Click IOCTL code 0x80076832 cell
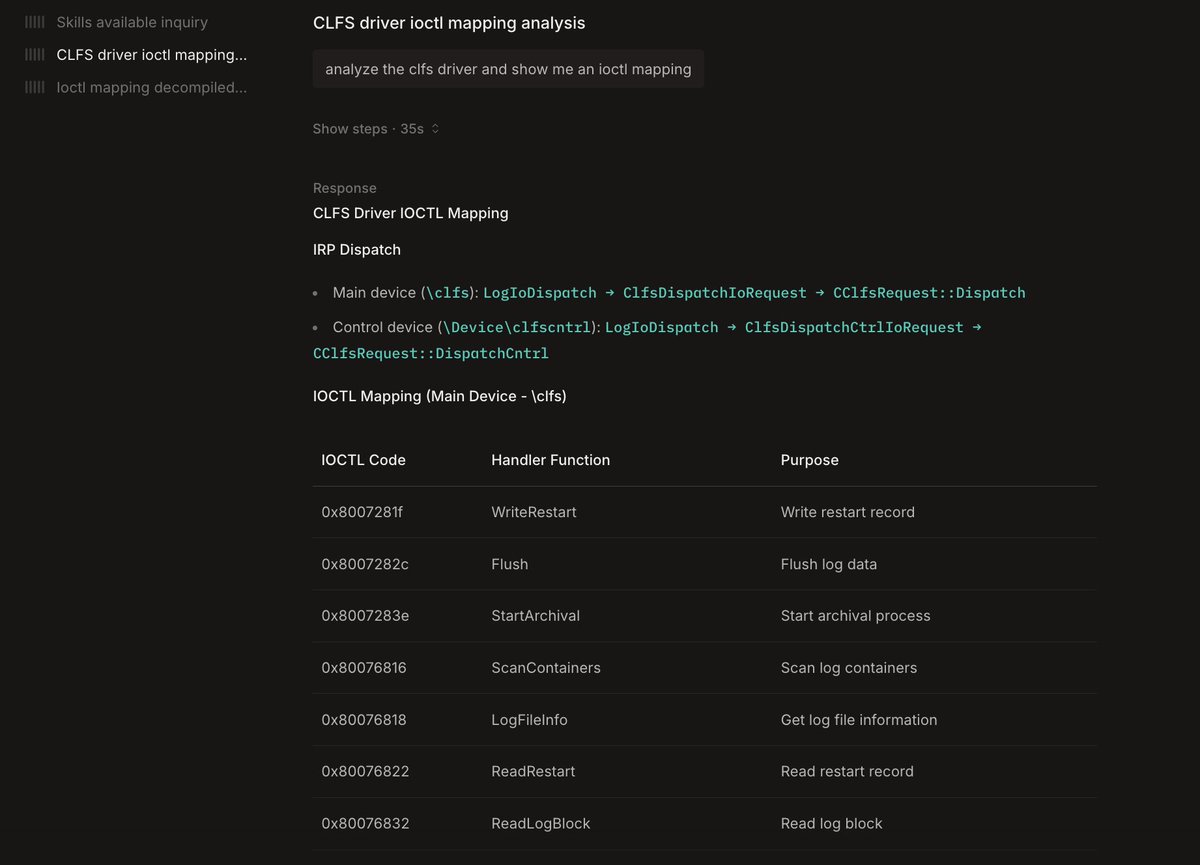Screen dimensions: 1200x865 pos(365,824)
